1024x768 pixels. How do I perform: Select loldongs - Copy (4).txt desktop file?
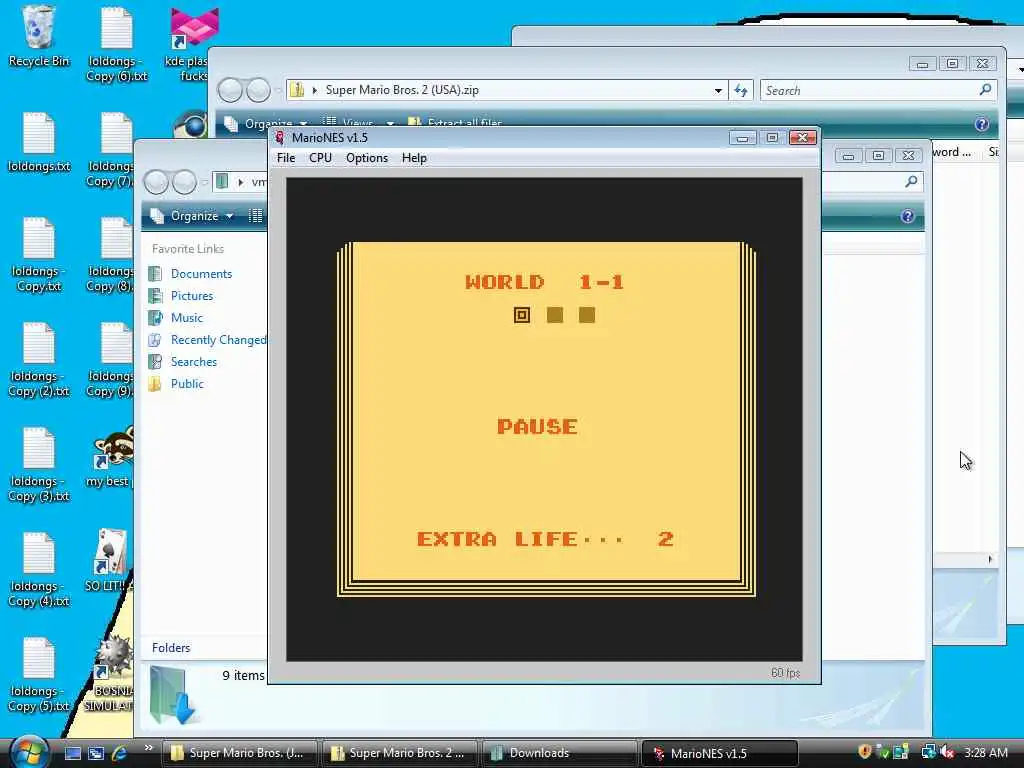(39, 570)
